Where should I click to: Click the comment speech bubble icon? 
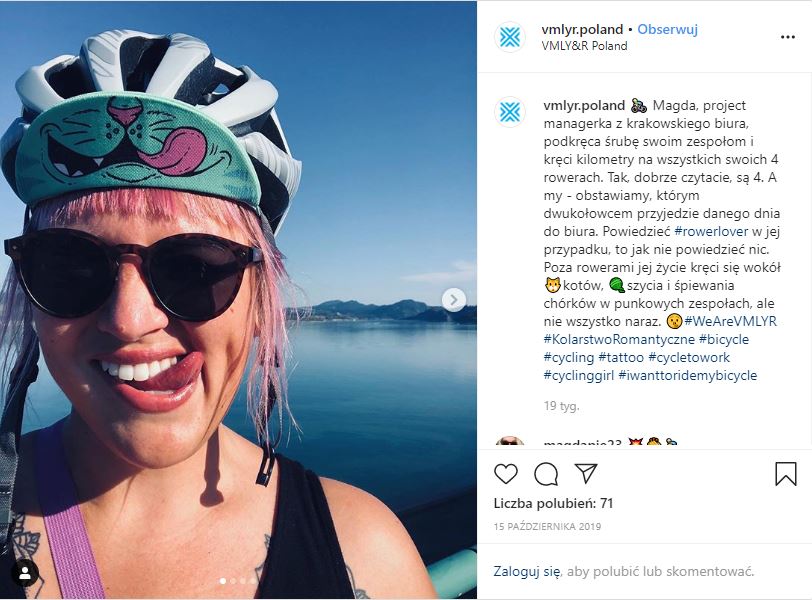tap(546, 473)
